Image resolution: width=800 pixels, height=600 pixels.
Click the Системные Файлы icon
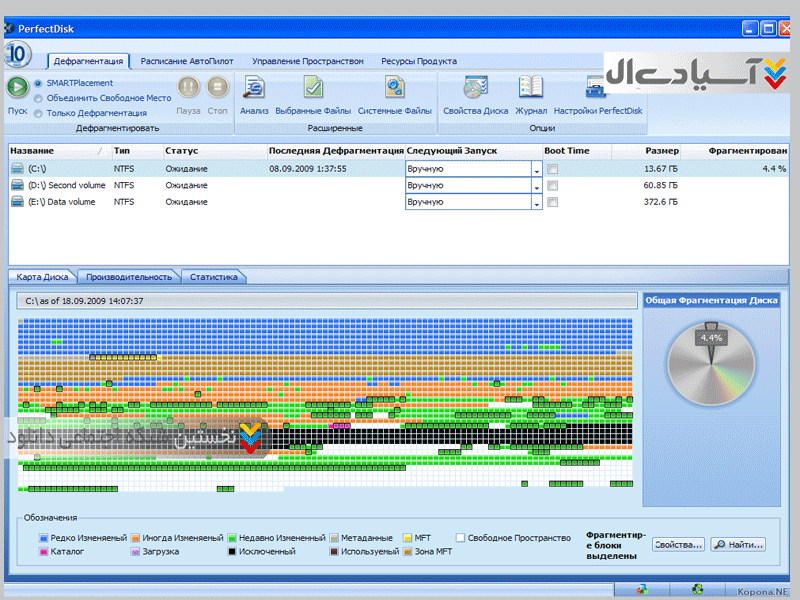click(394, 88)
